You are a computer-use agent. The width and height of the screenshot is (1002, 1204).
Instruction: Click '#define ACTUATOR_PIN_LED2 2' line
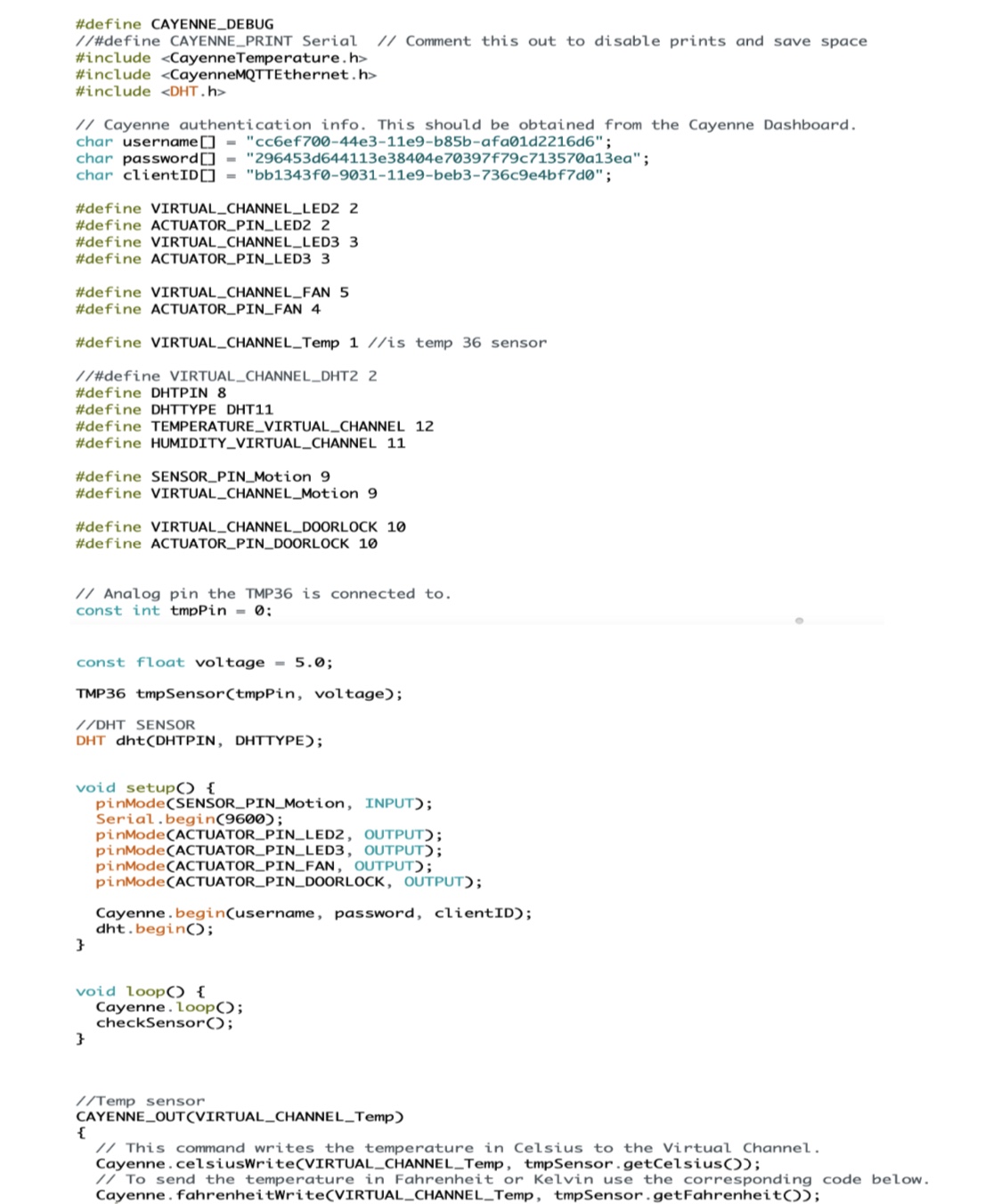coord(203,225)
